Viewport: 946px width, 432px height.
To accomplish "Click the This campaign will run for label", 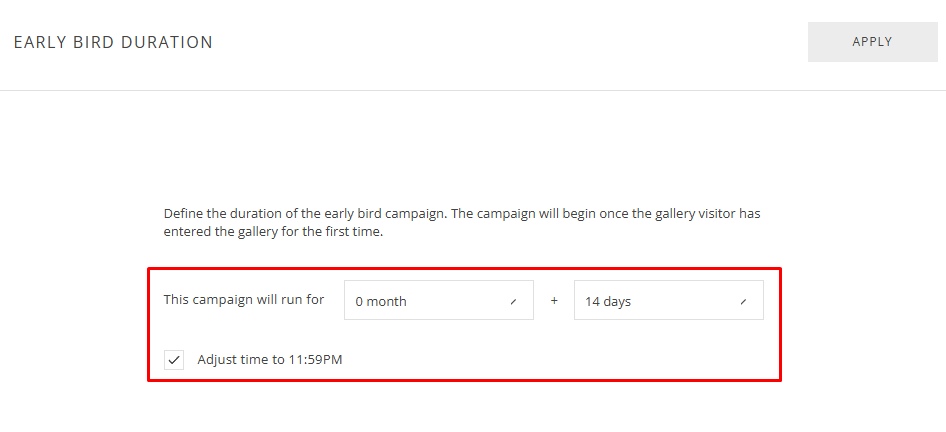I will pyautogui.click(x=243, y=299).
